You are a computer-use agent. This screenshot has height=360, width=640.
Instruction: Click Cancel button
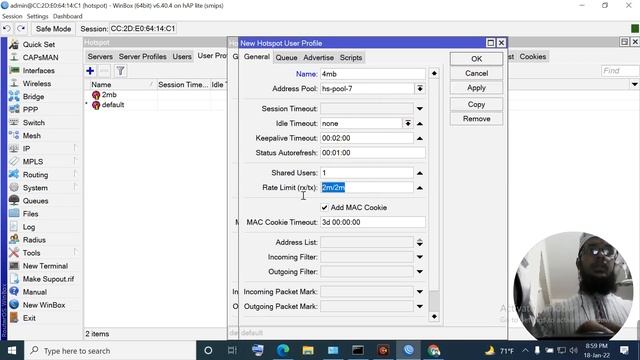click(476, 73)
